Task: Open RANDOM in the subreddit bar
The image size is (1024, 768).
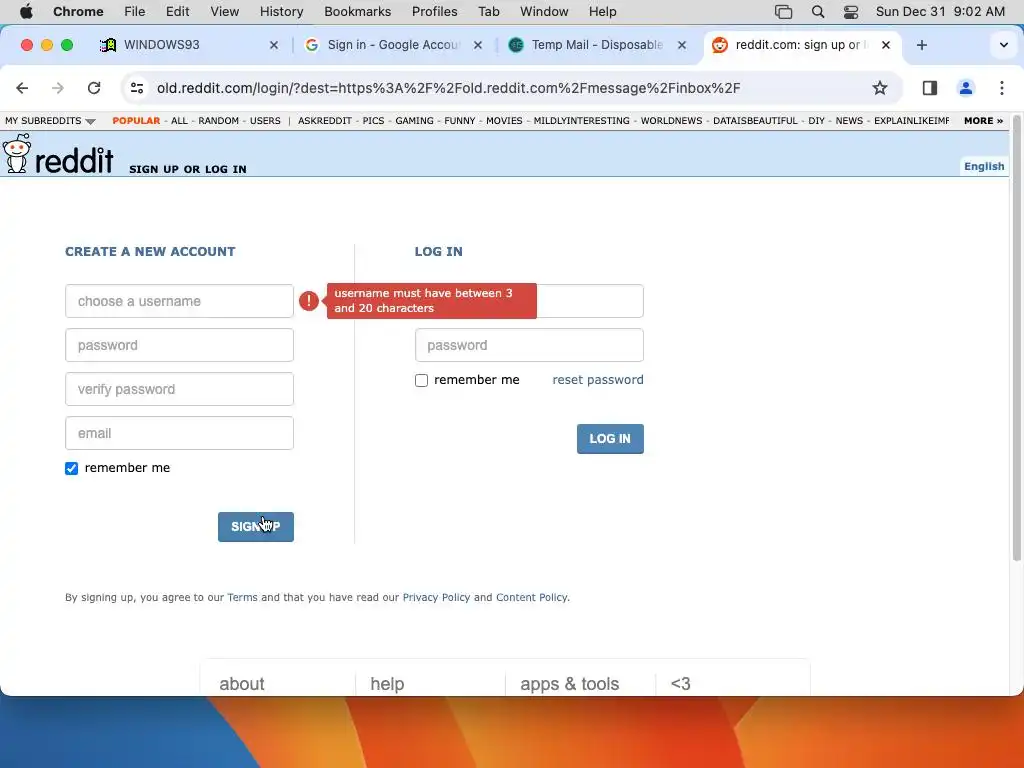Action: pos(219,121)
